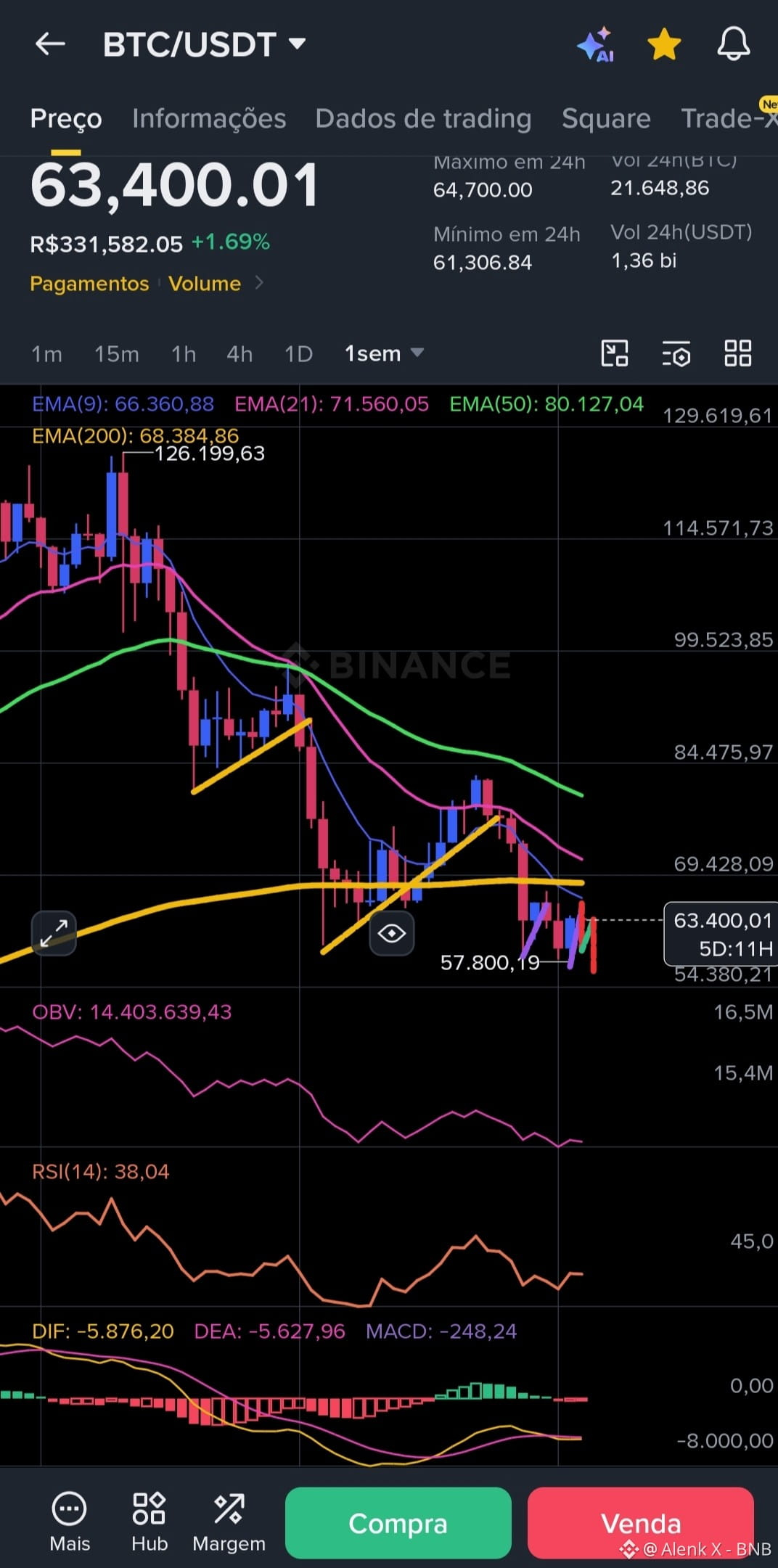The image size is (778, 1568).
Task: Select the OBV indicator label
Action: [x=132, y=1012]
